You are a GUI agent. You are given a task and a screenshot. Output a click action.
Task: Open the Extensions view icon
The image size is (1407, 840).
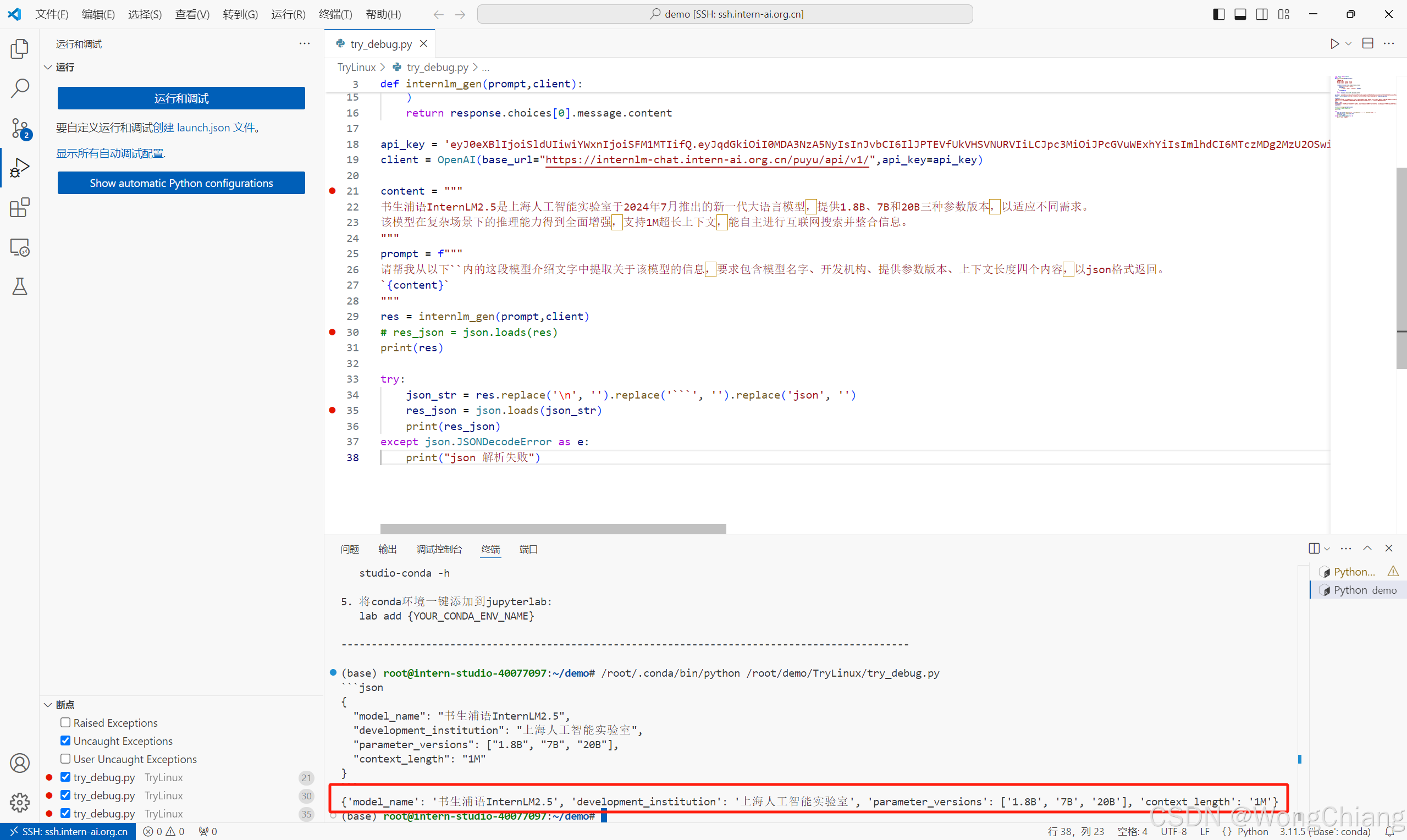(x=20, y=208)
